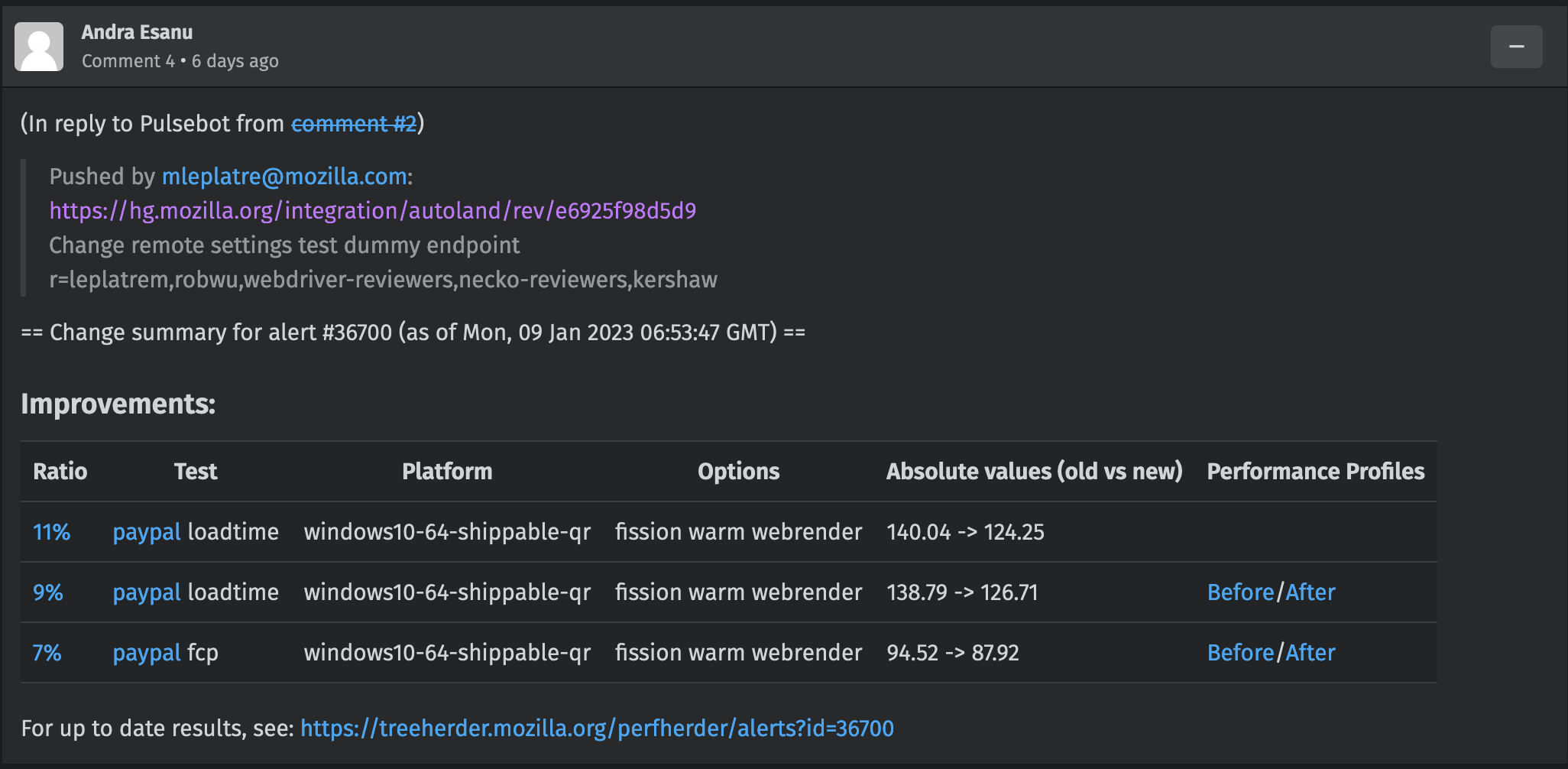Open the hg.mozilla.org autoland revision link
Viewport: 1568px width, 769px height.
[x=373, y=211]
